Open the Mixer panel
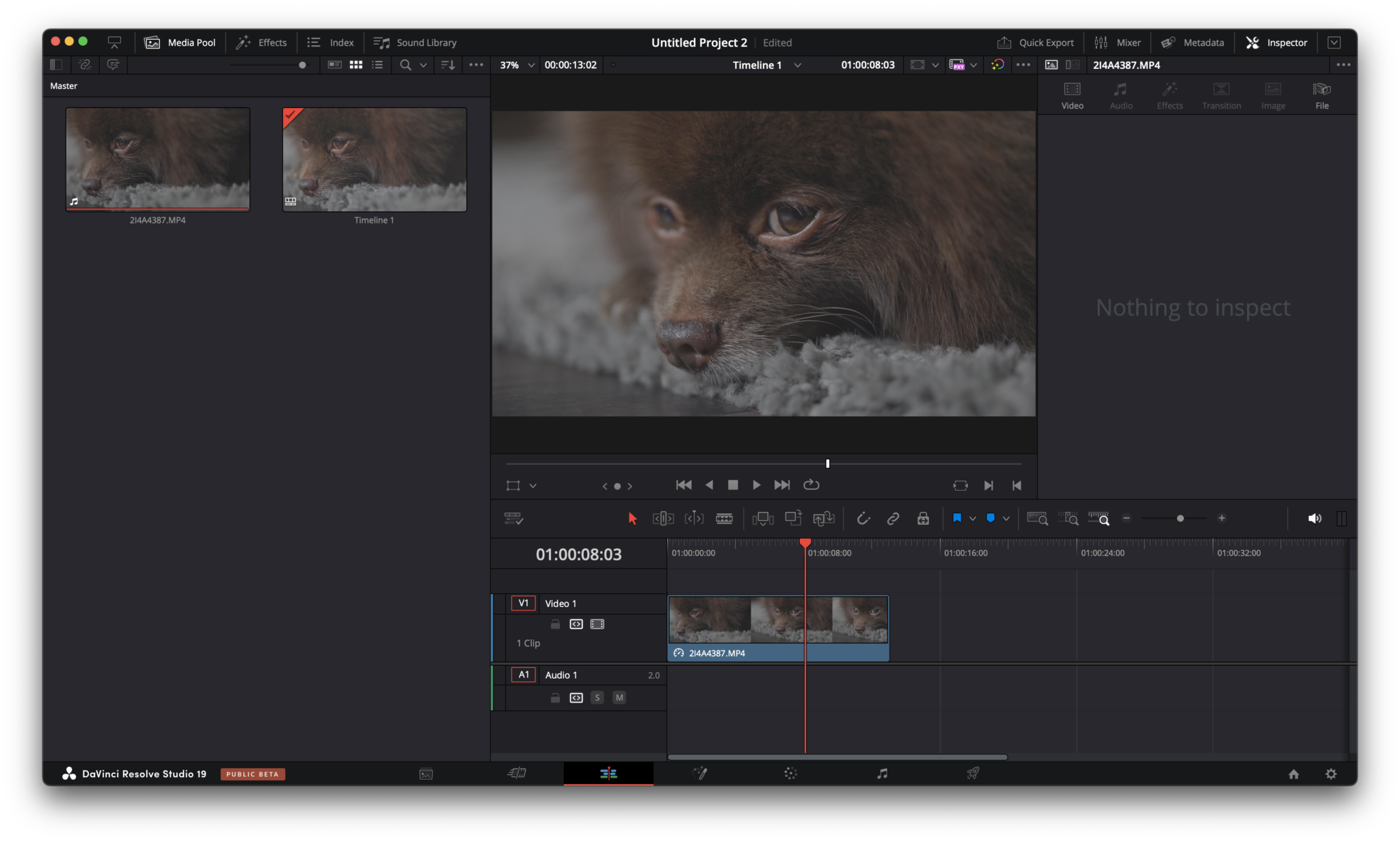The width and height of the screenshot is (1400, 842). pyautogui.click(x=1118, y=42)
